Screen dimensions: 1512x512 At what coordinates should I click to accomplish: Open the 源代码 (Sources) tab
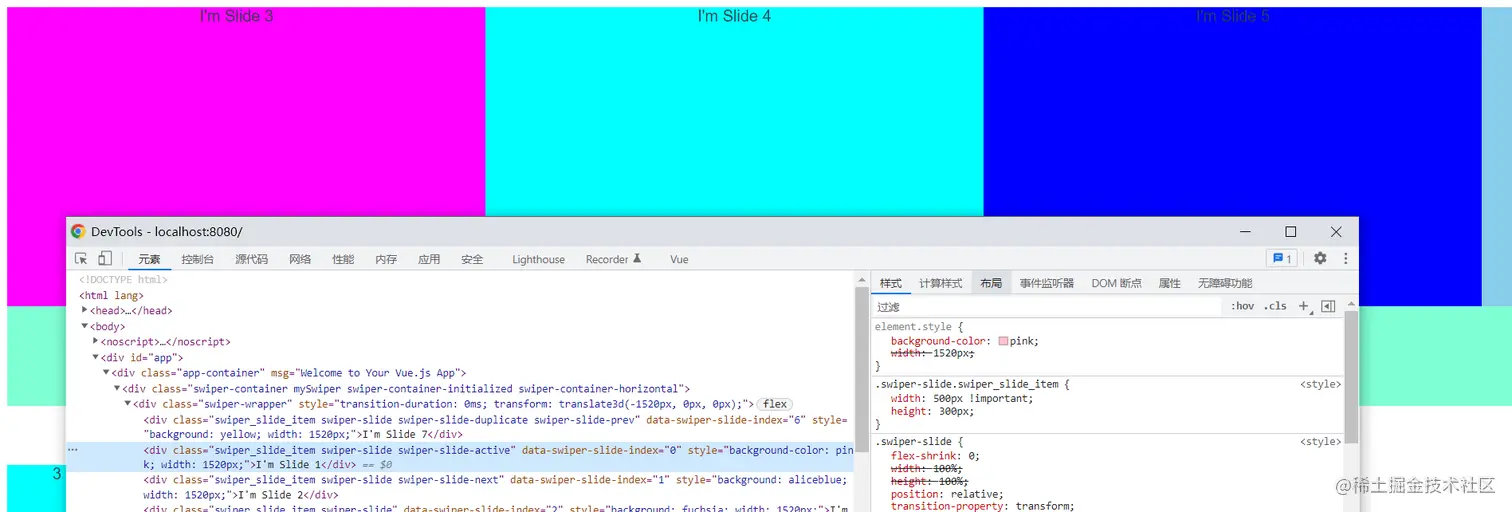[x=252, y=259]
